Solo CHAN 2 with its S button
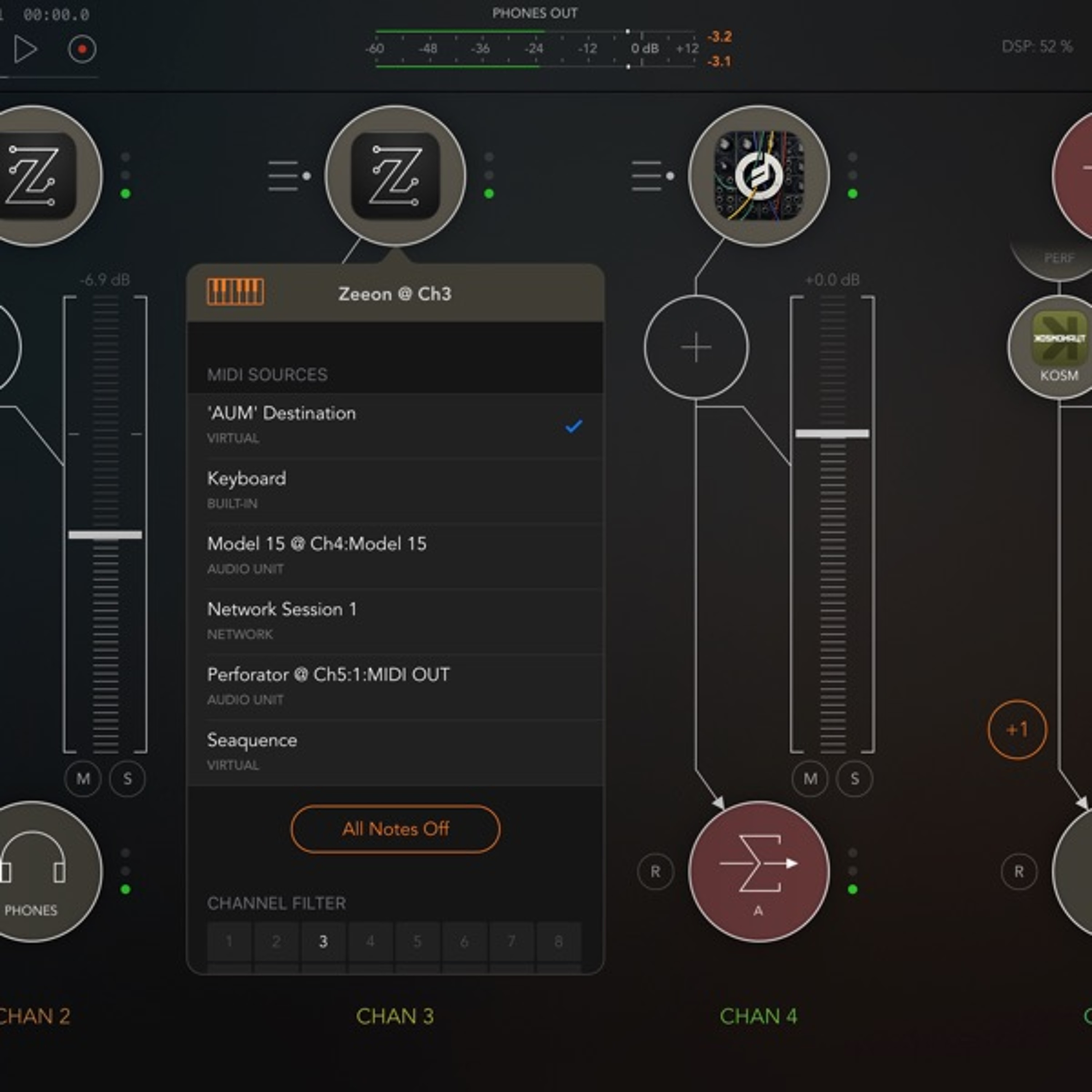This screenshot has width=1092, height=1092. 127,778
